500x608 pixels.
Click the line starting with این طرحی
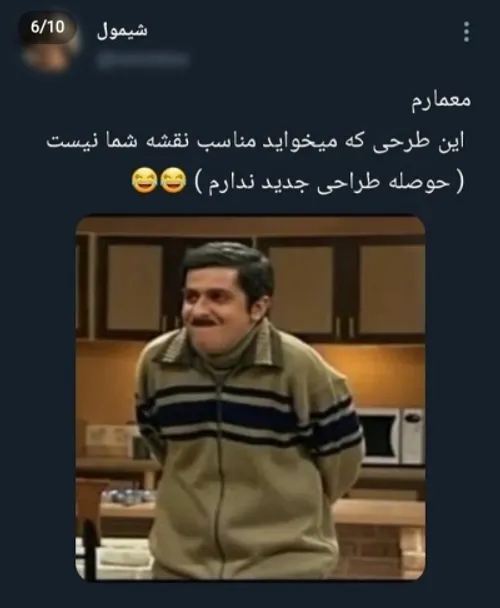[x=255, y=141]
